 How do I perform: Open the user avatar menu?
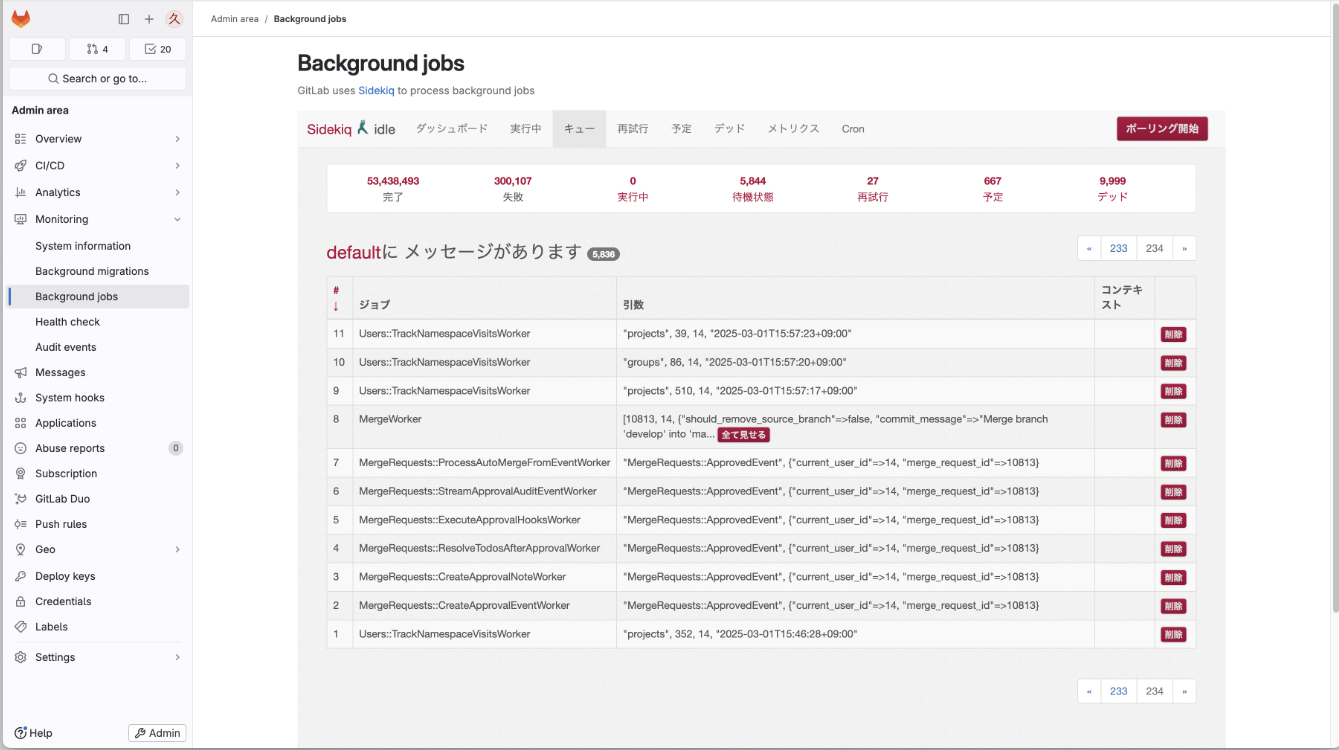click(x=174, y=19)
